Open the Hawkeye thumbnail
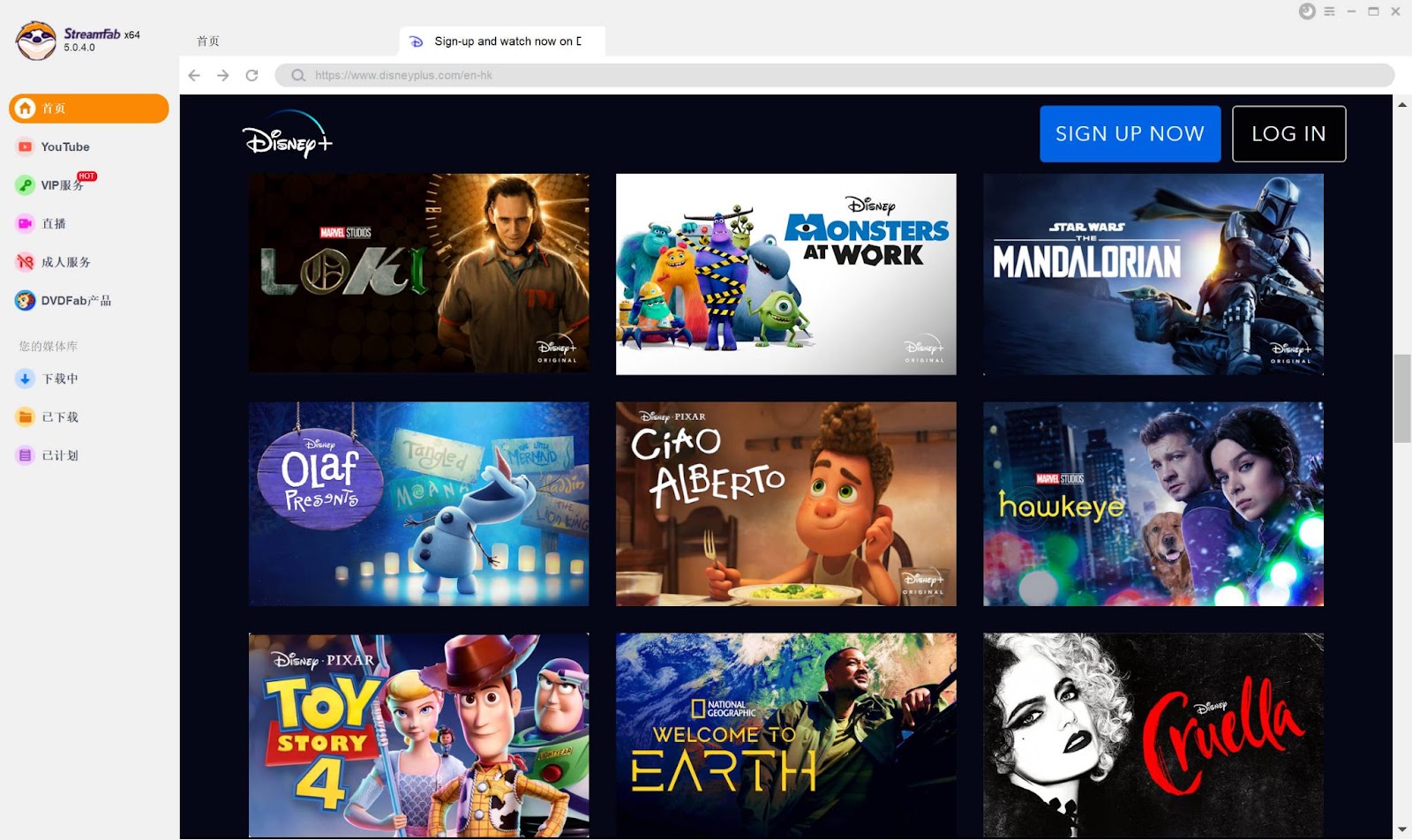Viewport: 1412px width, 840px height. 1153,504
